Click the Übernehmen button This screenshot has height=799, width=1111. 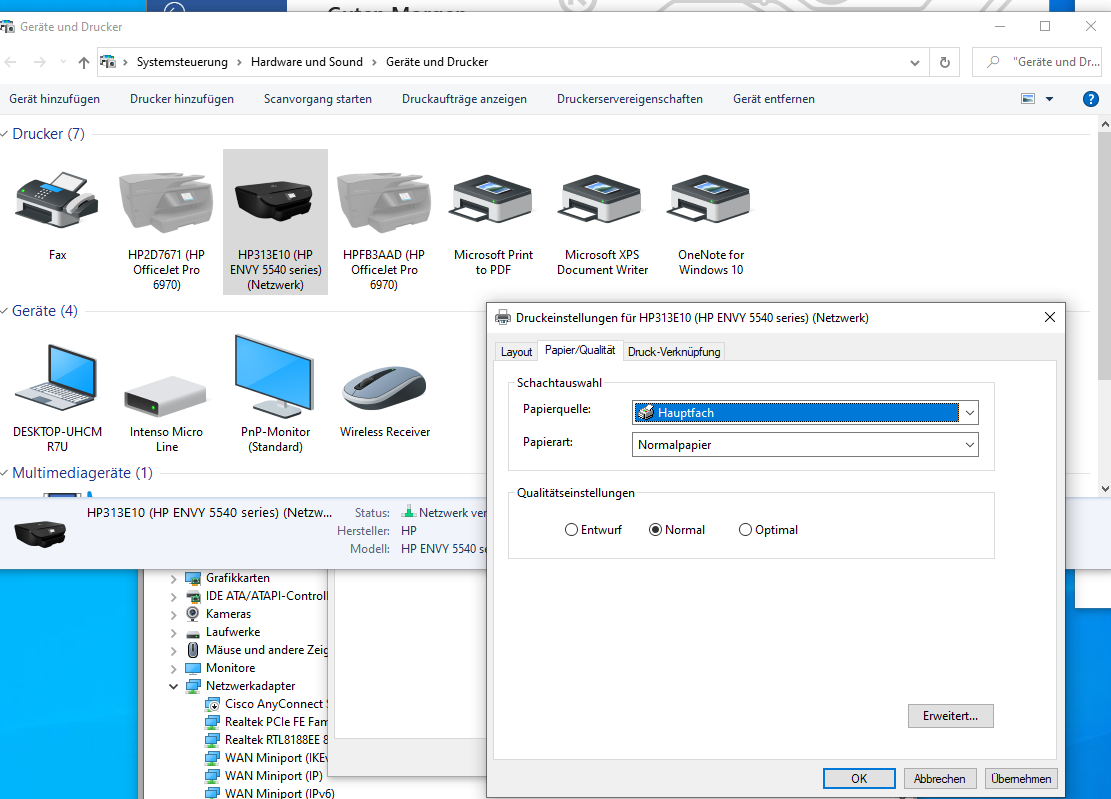(x=1021, y=778)
